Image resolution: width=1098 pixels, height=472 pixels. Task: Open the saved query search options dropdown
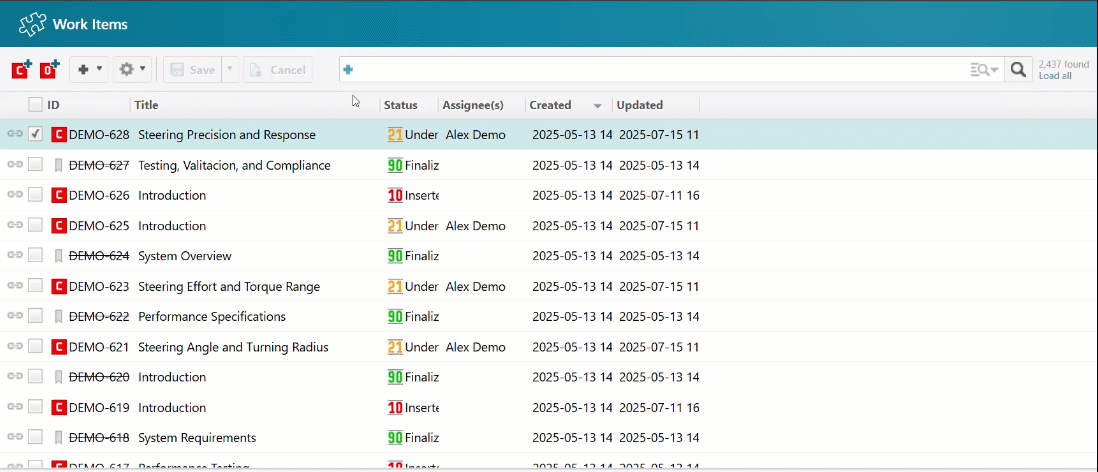click(984, 69)
